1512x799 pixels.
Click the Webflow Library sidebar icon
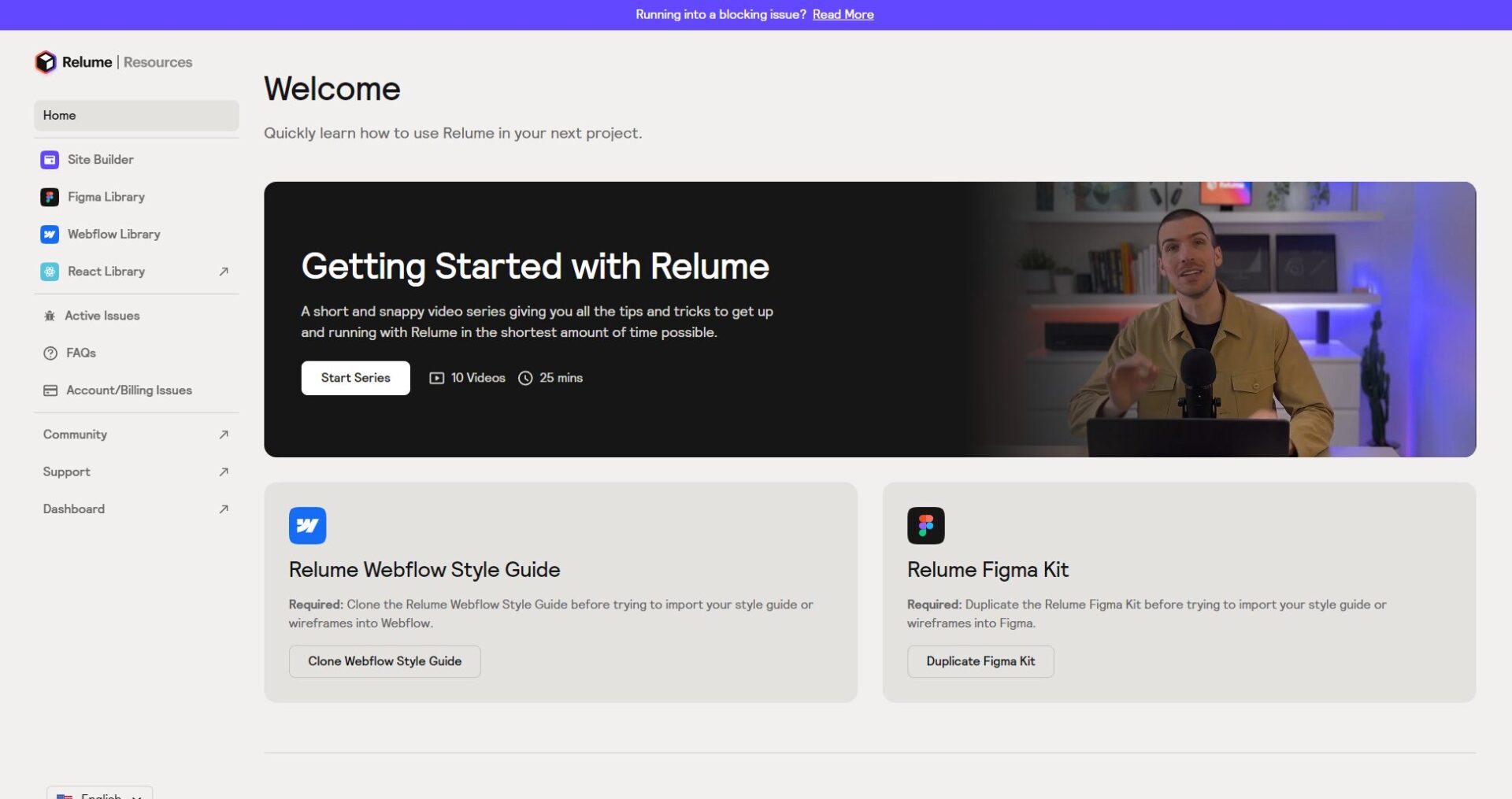click(50, 235)
